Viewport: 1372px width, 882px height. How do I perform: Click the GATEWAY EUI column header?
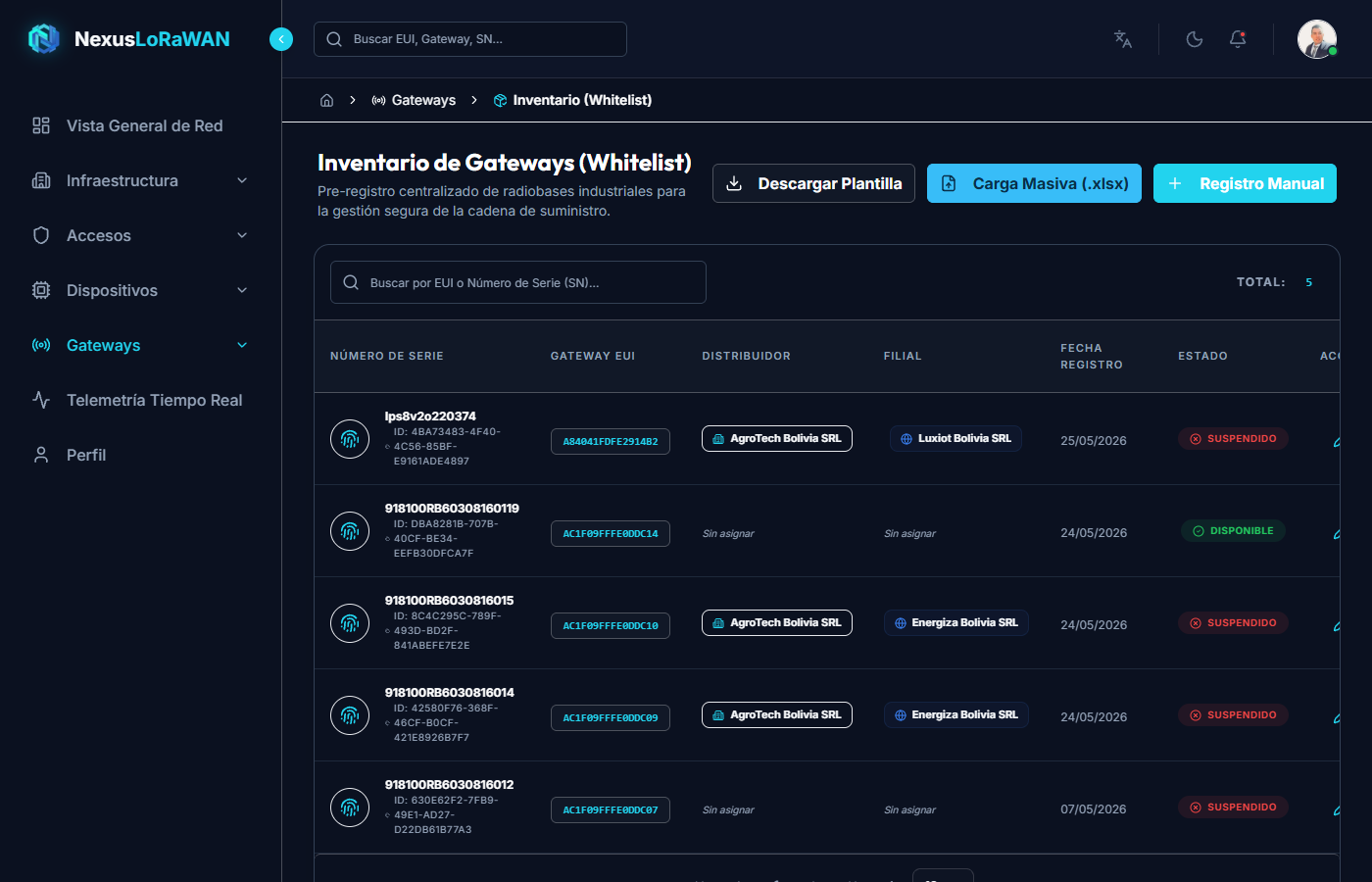pos(593,356)
